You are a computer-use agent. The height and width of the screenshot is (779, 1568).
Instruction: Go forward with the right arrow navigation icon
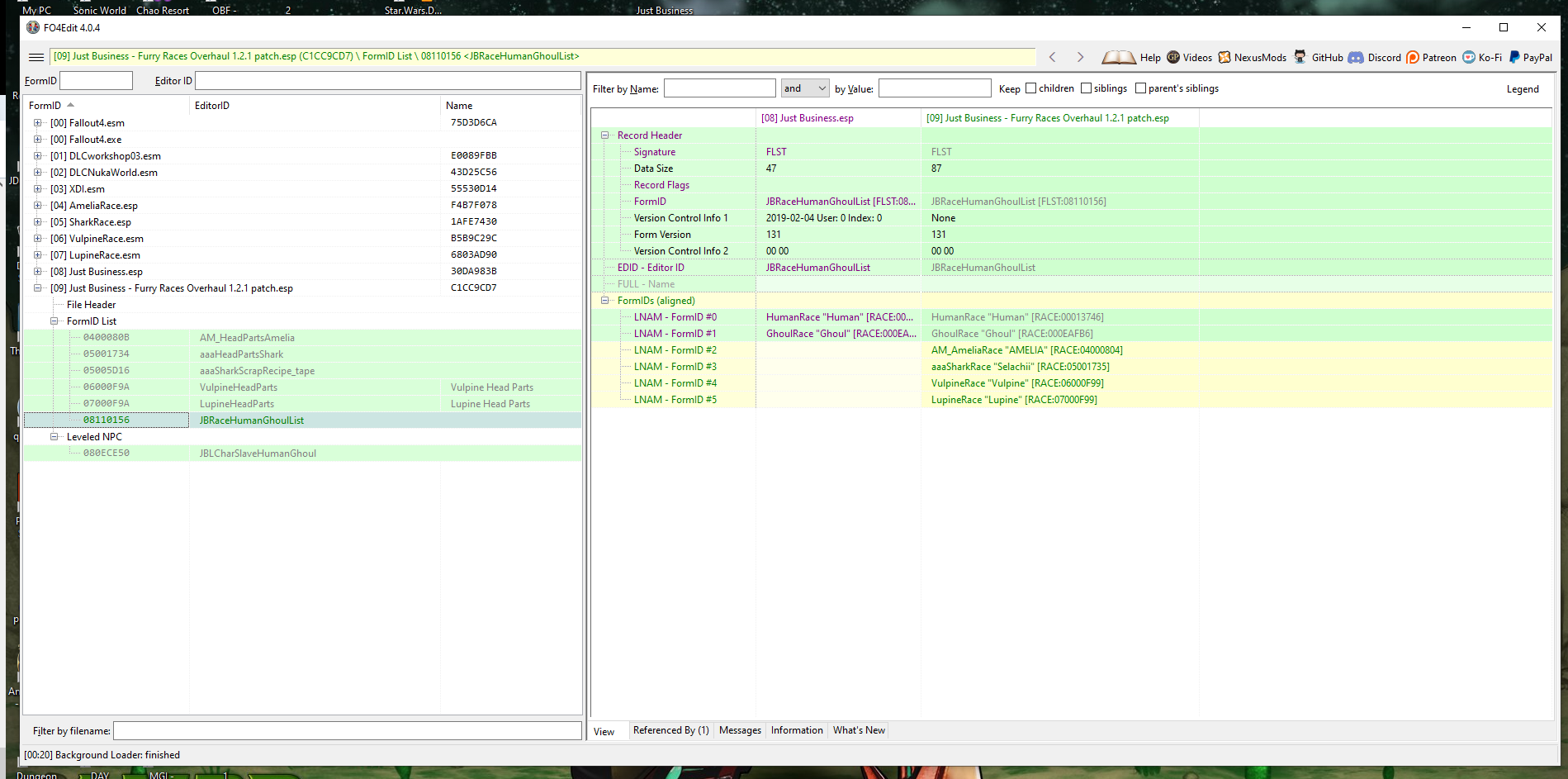pyautogui.click(x=1080, y=57)
